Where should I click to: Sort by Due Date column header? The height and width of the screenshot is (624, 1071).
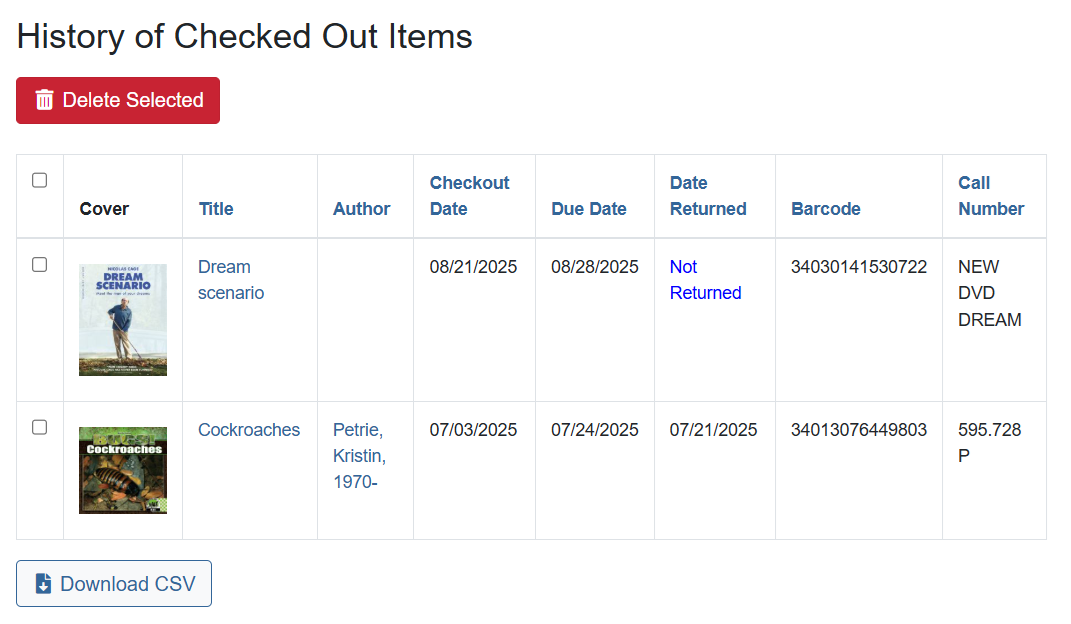pyautogui.click(x=589, y=209)
